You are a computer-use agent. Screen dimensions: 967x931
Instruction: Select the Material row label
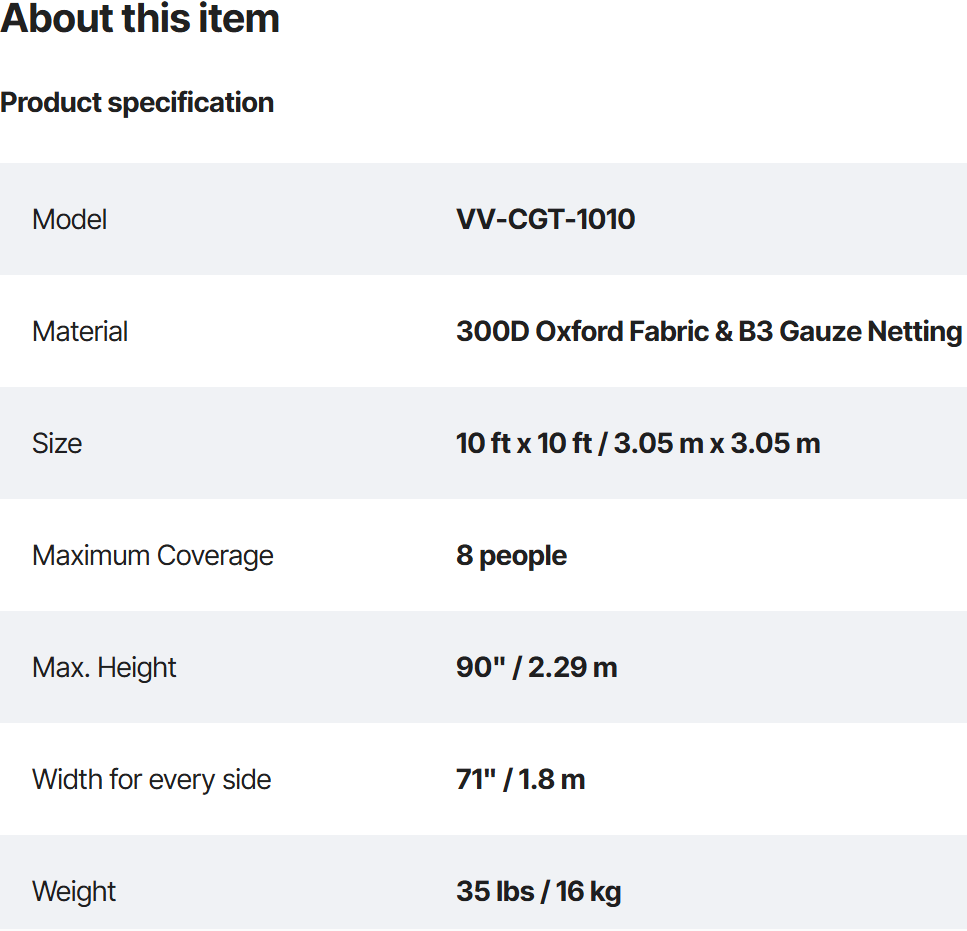[80, 332]
